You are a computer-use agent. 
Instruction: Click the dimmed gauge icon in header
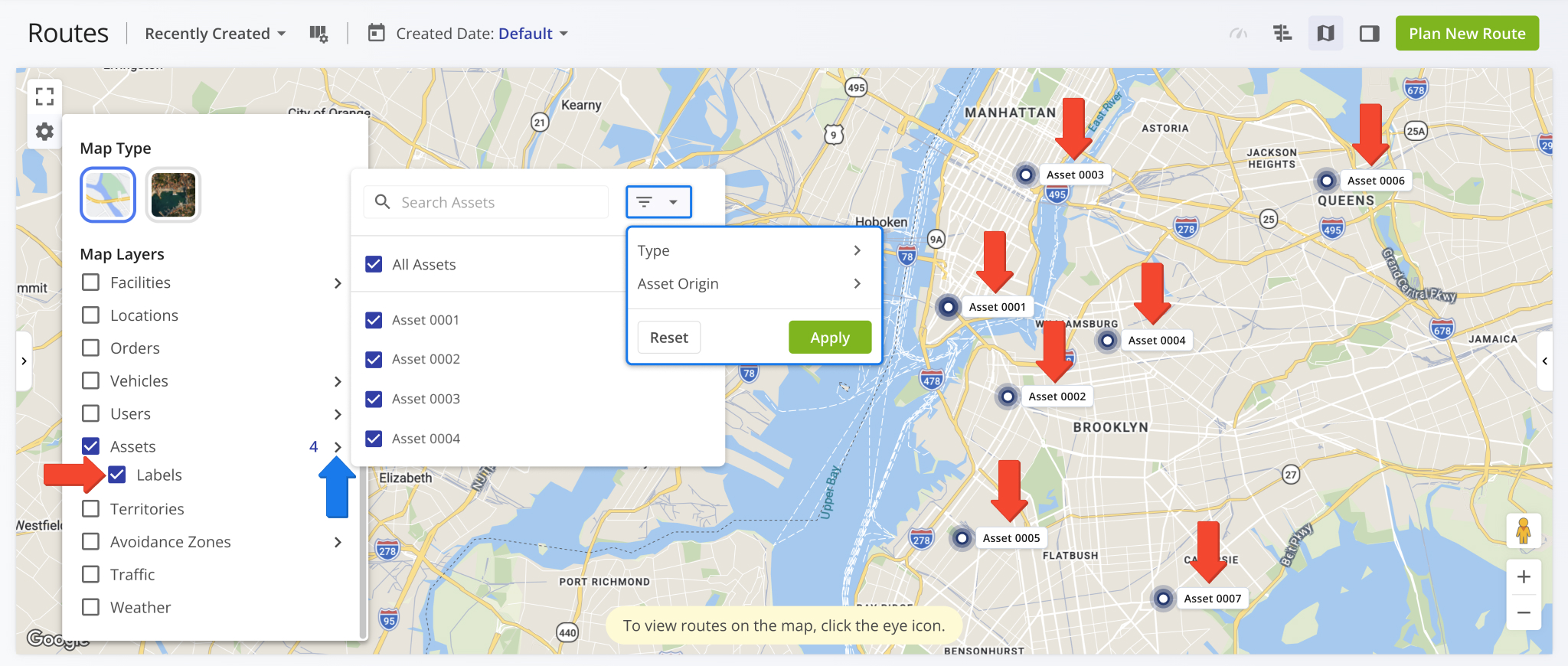[1238, 34]
